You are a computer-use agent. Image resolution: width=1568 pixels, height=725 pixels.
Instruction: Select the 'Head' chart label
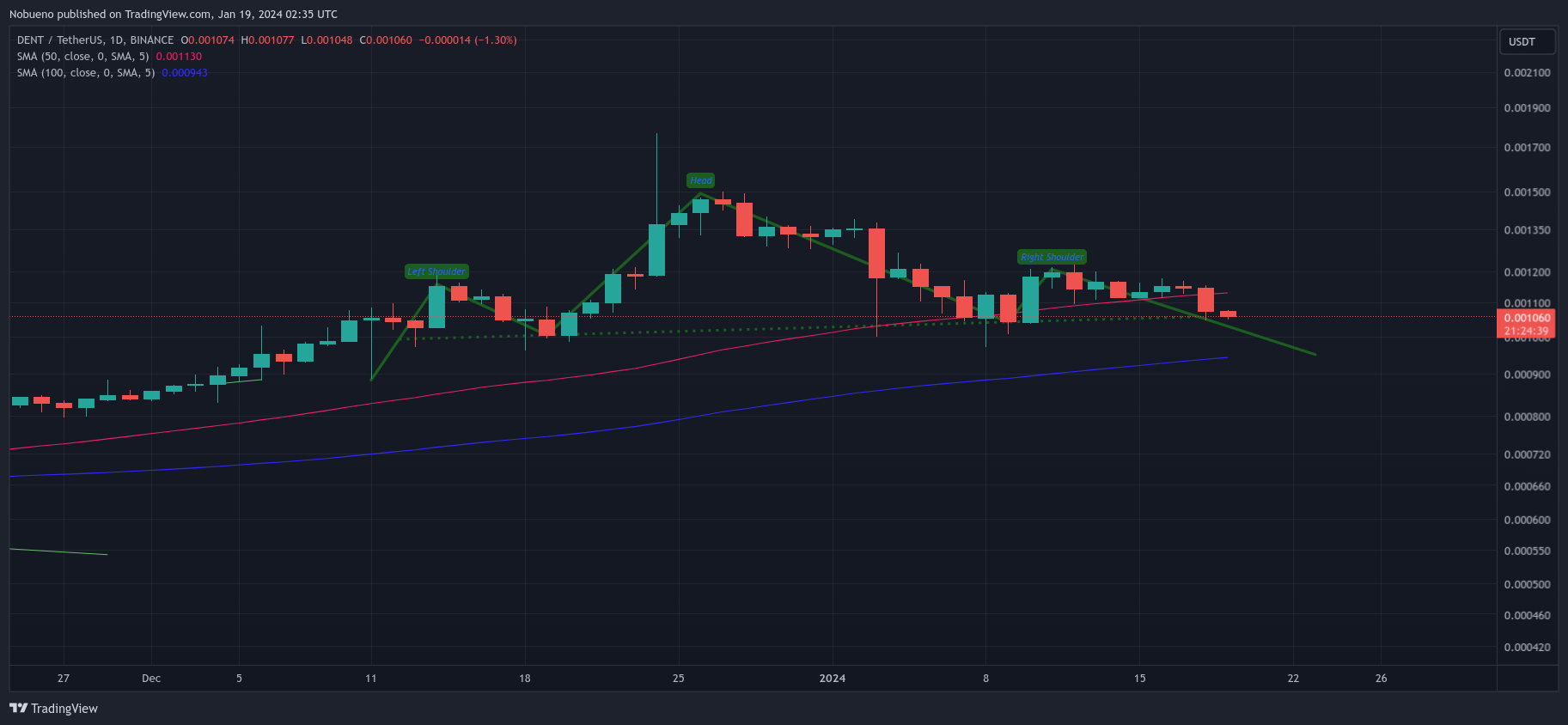700,180
